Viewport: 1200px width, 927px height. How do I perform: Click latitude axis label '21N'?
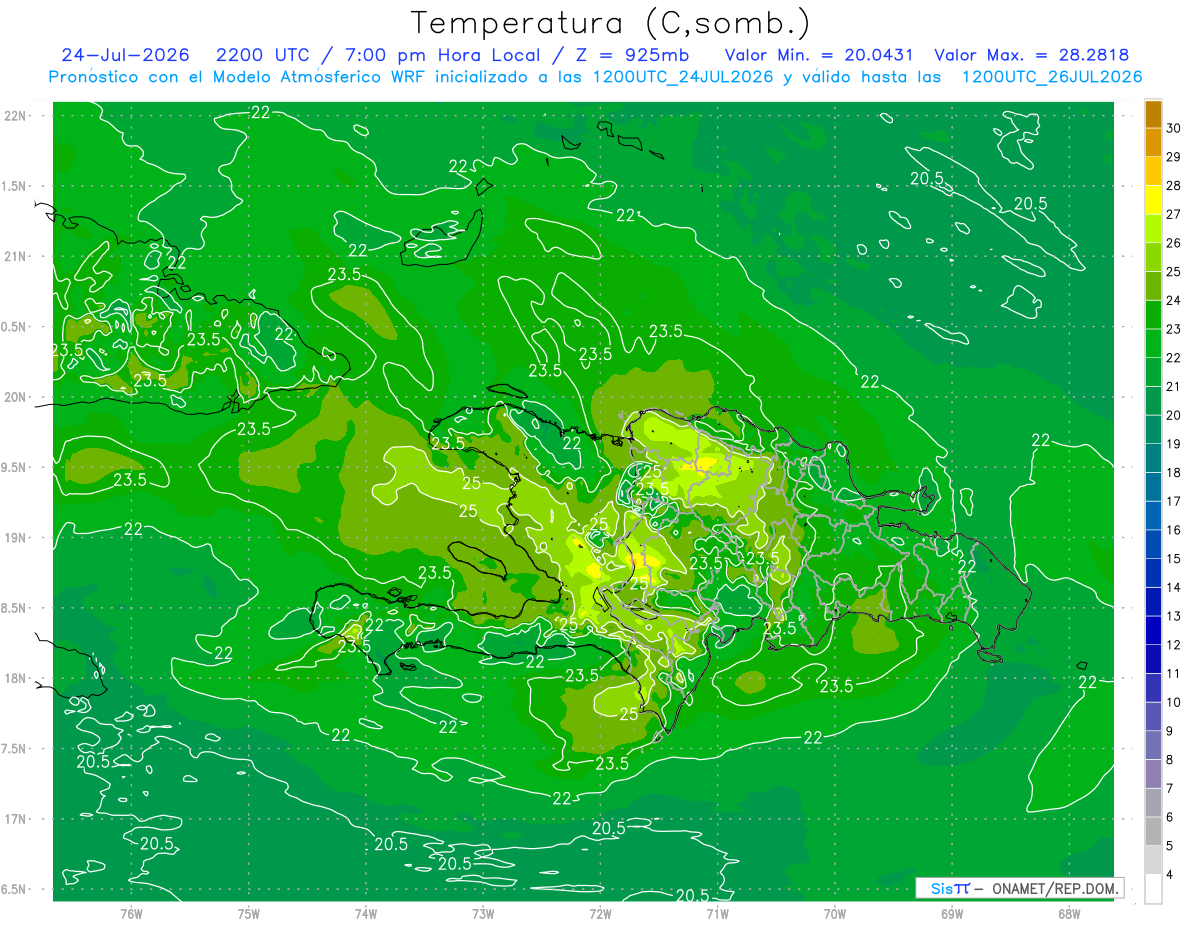click(17, 256)
